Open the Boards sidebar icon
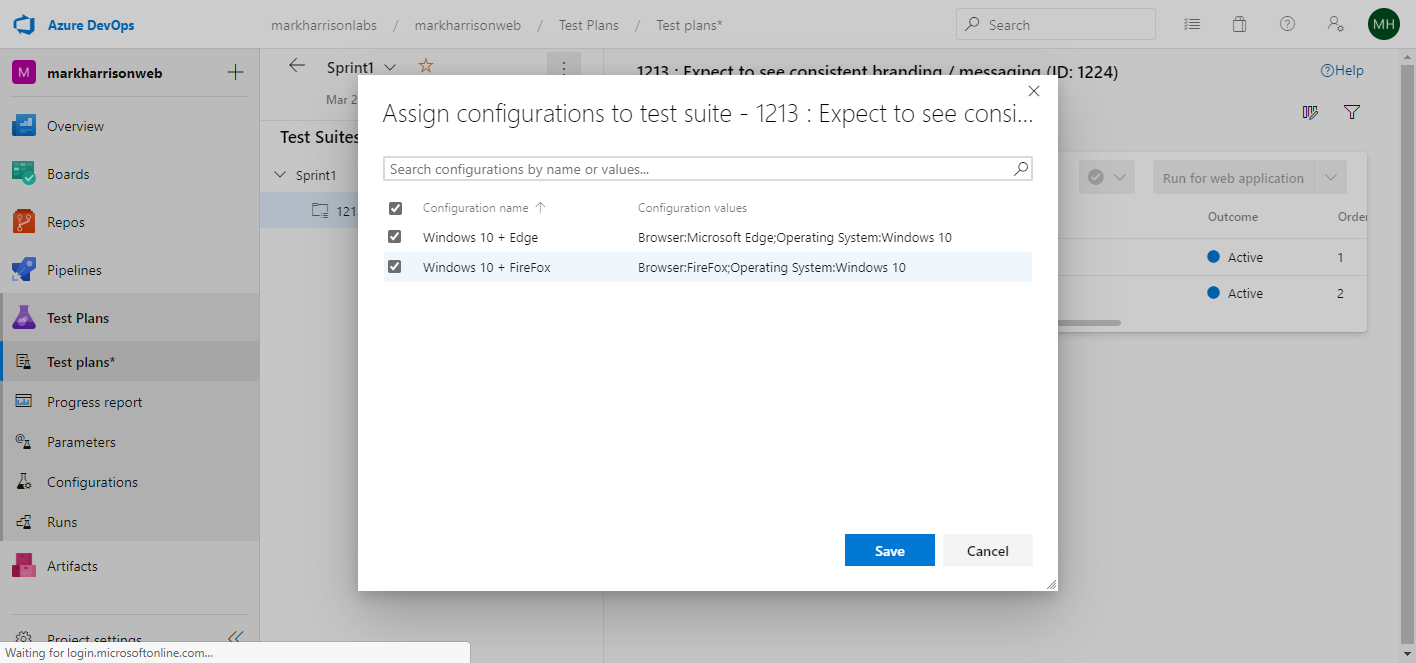1416x663 pixels. [x=24, y=174]
